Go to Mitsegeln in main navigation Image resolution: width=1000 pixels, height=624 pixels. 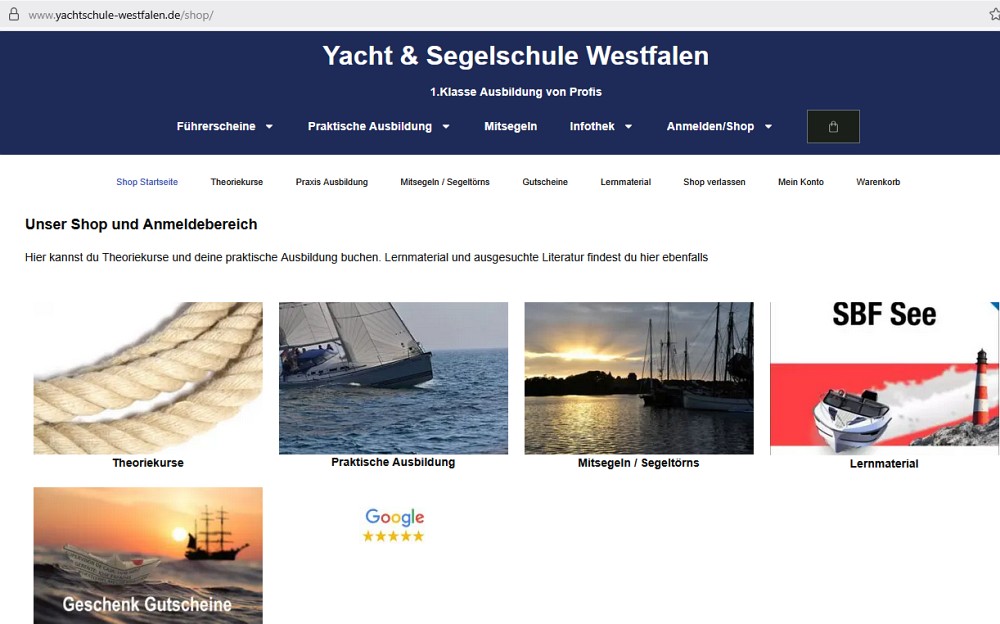coord(510,126)
